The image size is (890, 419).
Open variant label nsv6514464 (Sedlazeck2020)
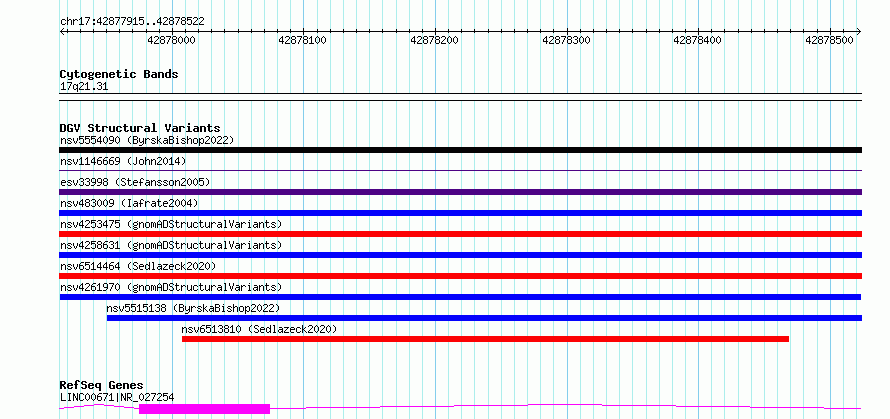pos(138,266)
